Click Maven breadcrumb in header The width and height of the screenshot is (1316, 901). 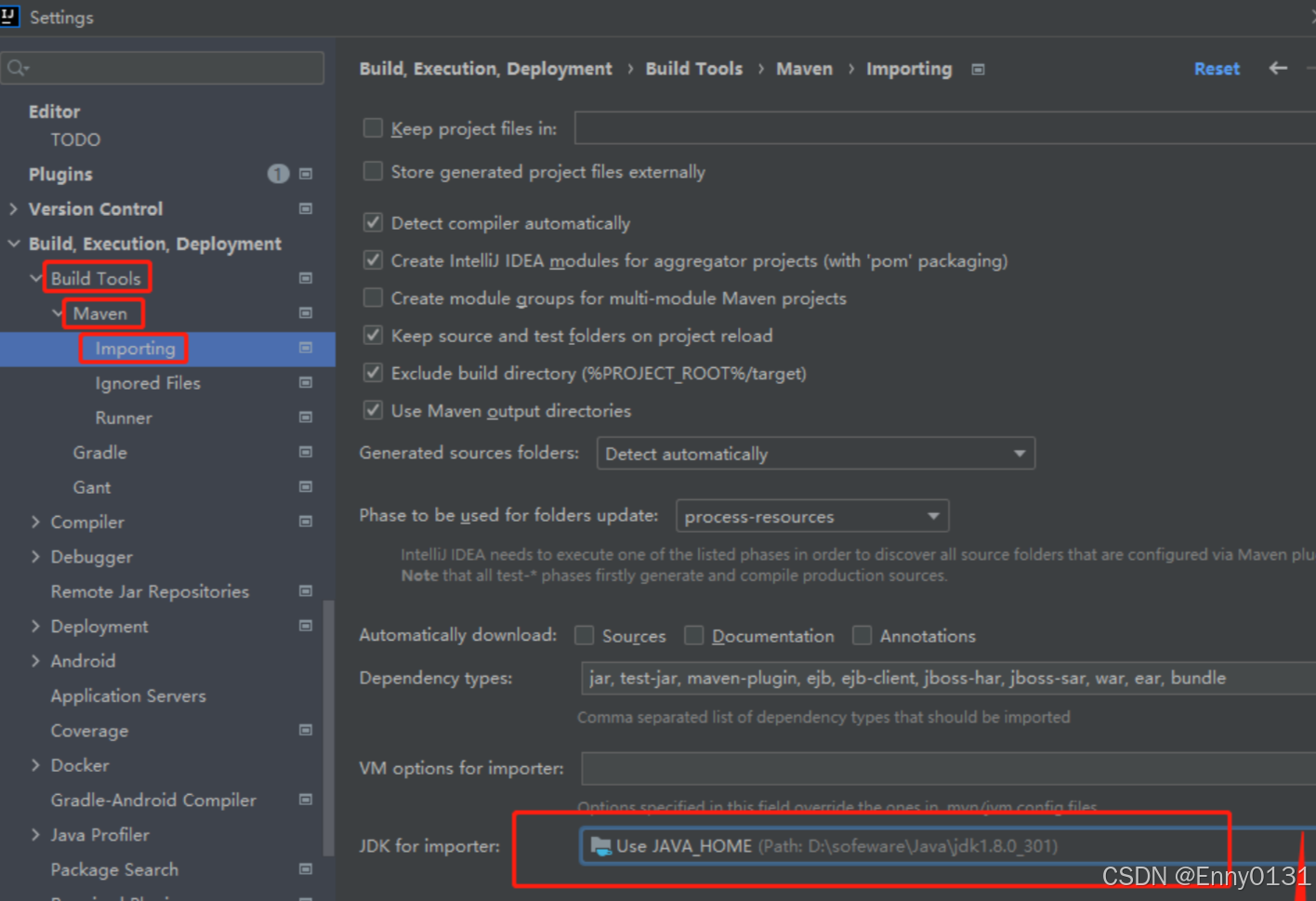(x=804, y=69)
